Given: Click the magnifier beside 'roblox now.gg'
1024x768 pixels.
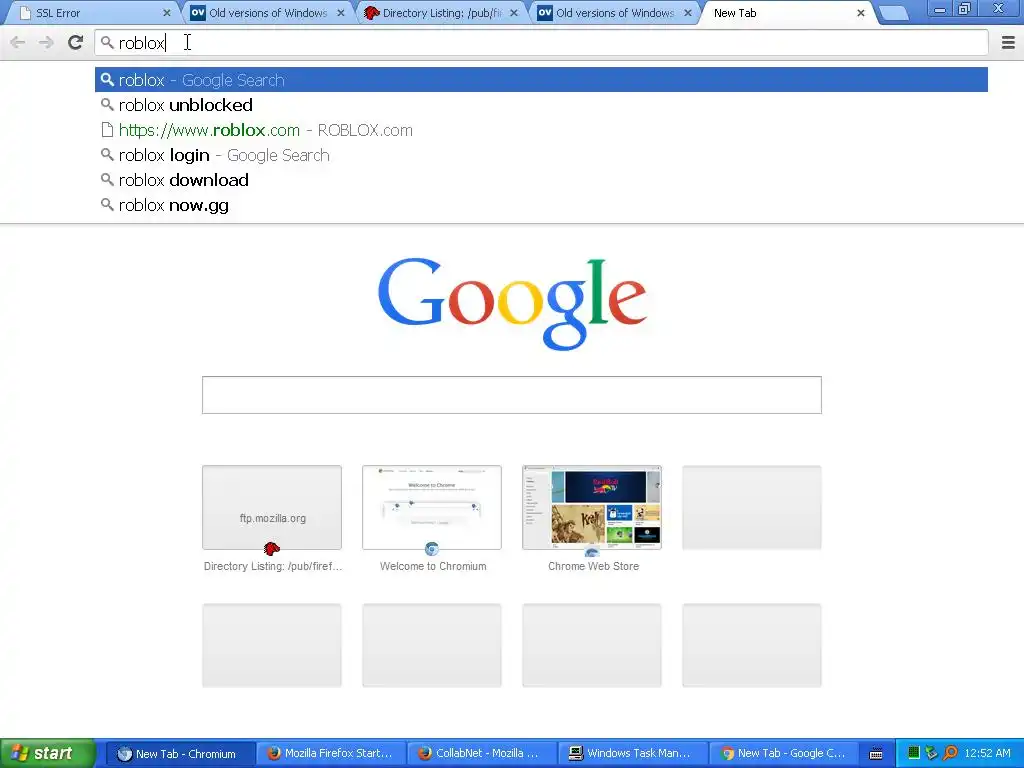Looking at the screenshot, I should tap(107, 204).
